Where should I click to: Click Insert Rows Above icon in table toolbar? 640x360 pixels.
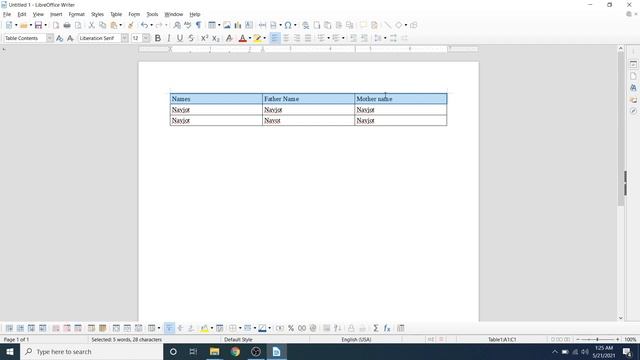pos(9,328)
